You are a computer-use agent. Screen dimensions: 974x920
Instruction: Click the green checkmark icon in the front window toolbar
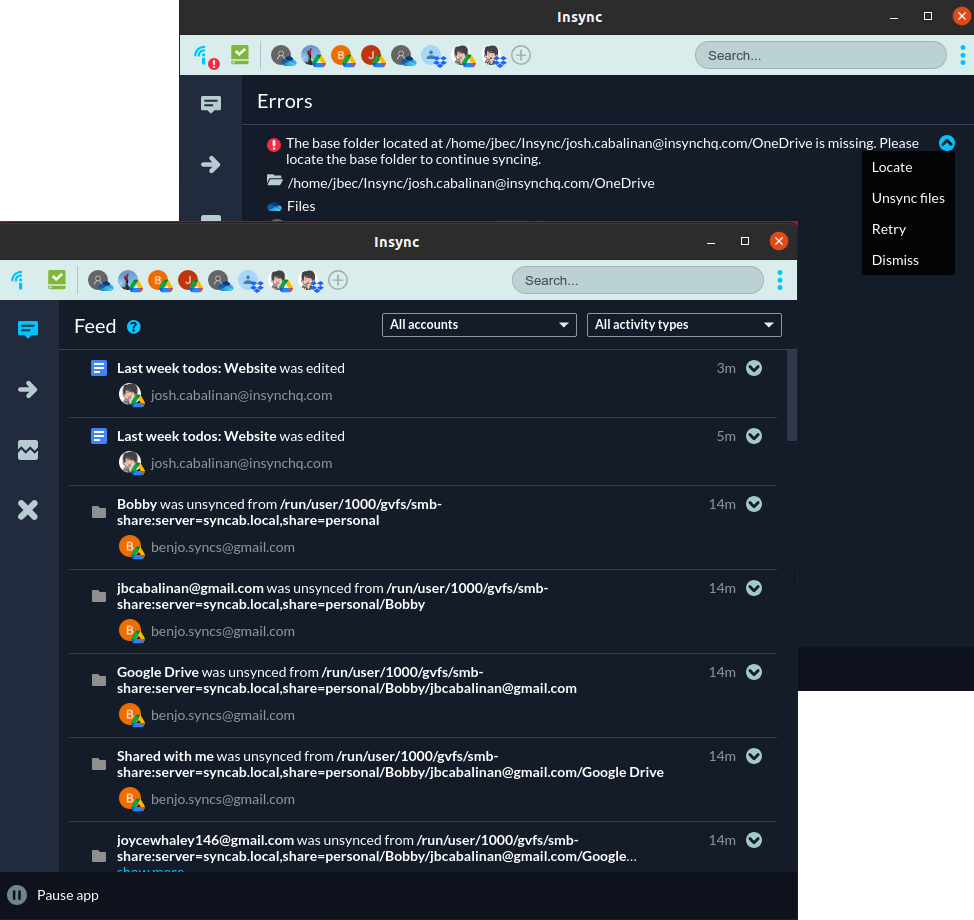point(57,280)
